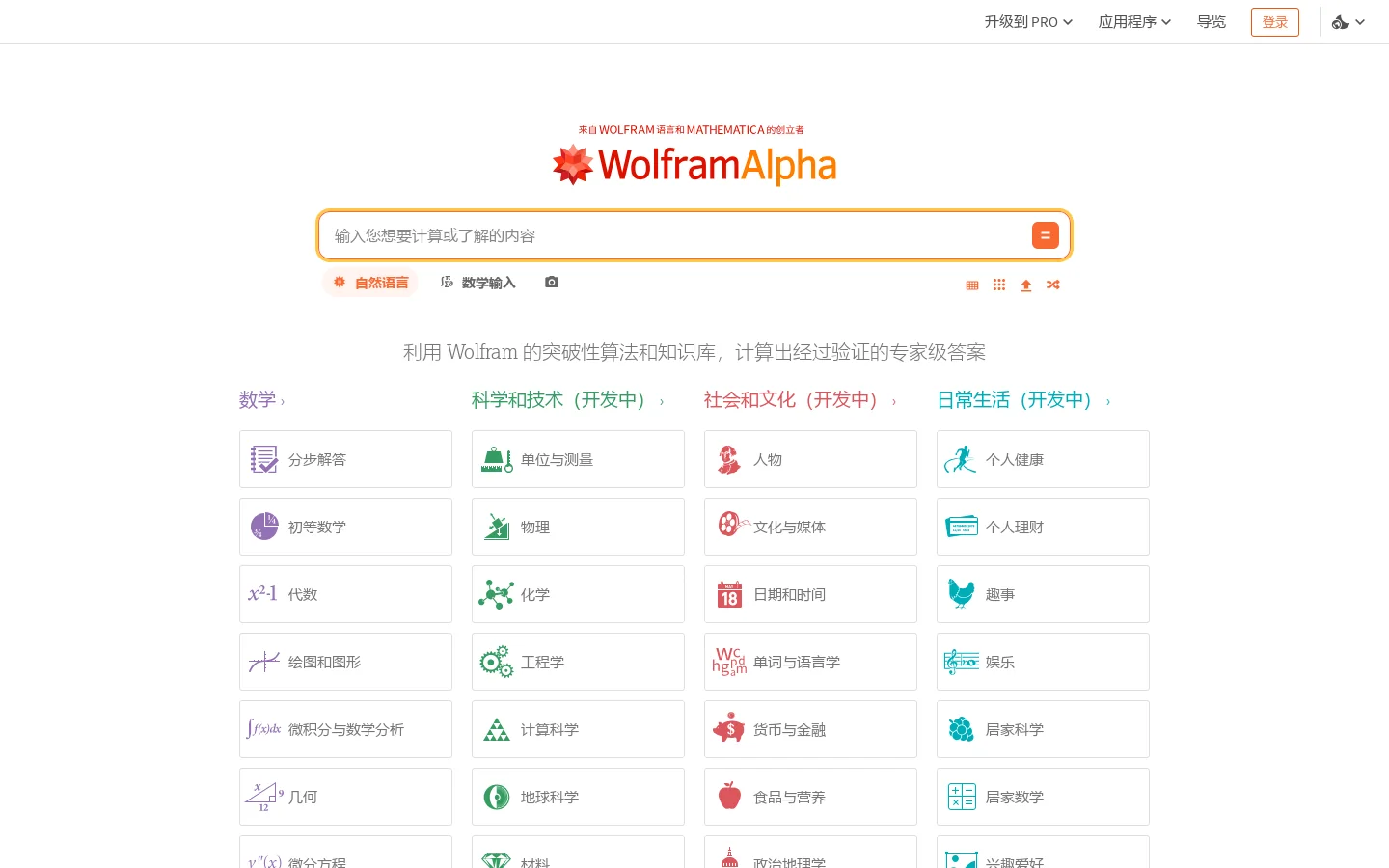Open the 地球科学 label
The width and height of the screenshot is (1389, 868).
point(550,798)
